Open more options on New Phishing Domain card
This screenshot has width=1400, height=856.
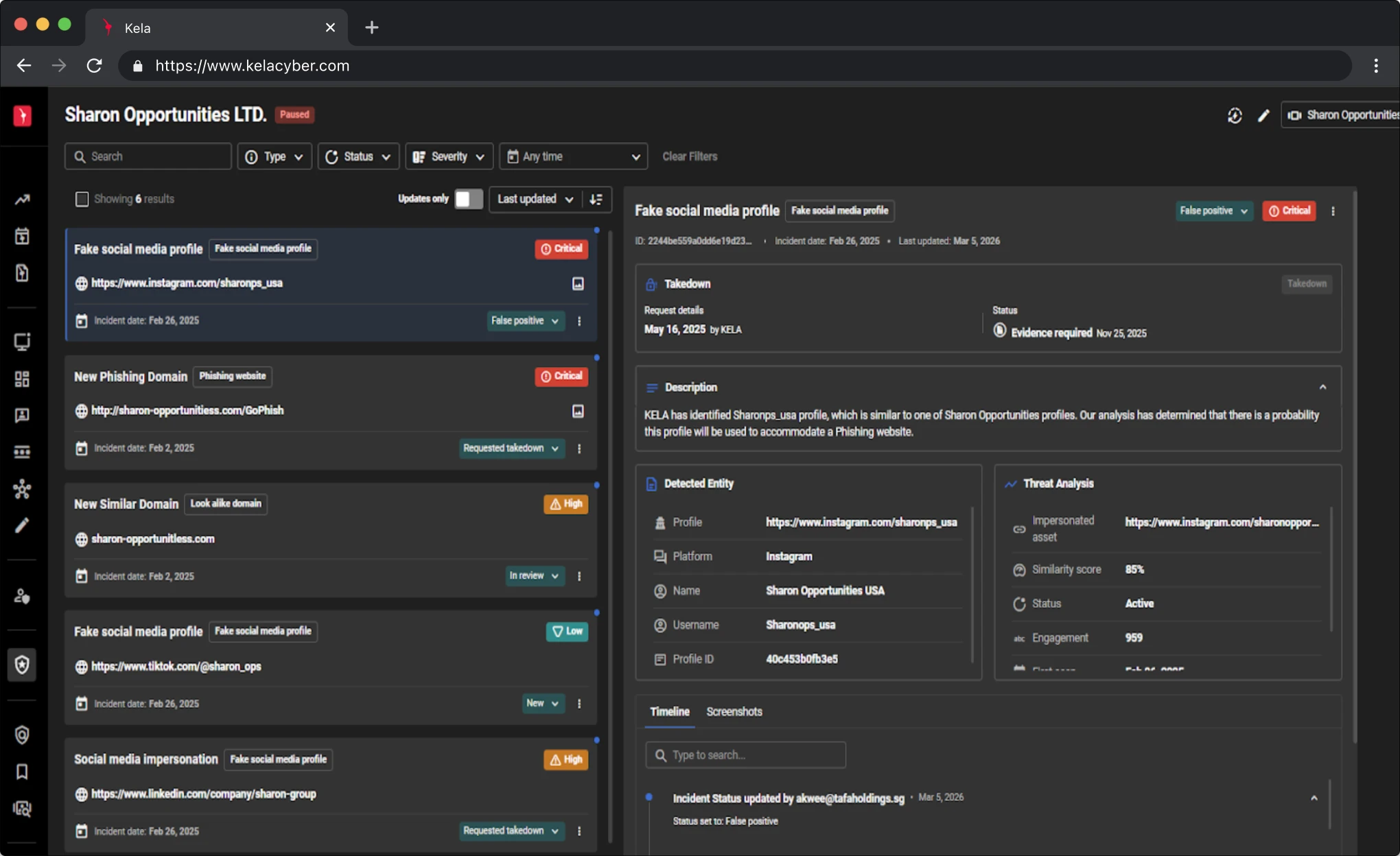point(579,449)
